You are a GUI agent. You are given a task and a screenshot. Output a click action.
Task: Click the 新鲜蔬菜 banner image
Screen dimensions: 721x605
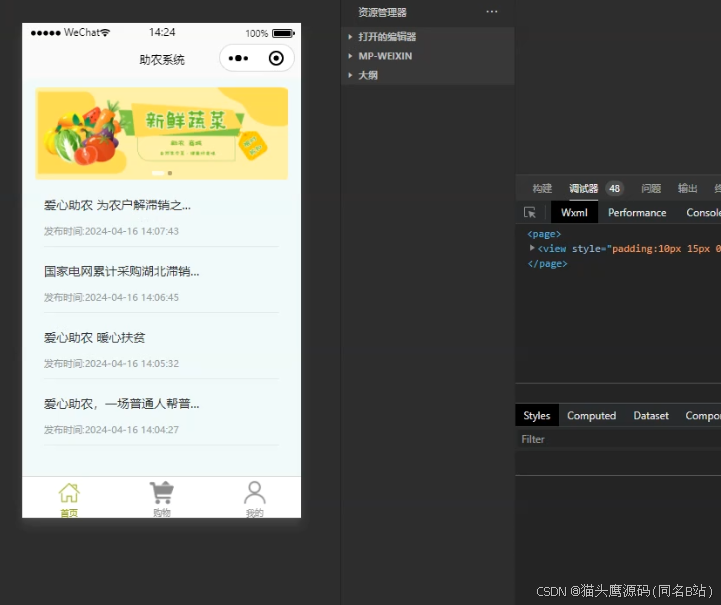(162, 133)
